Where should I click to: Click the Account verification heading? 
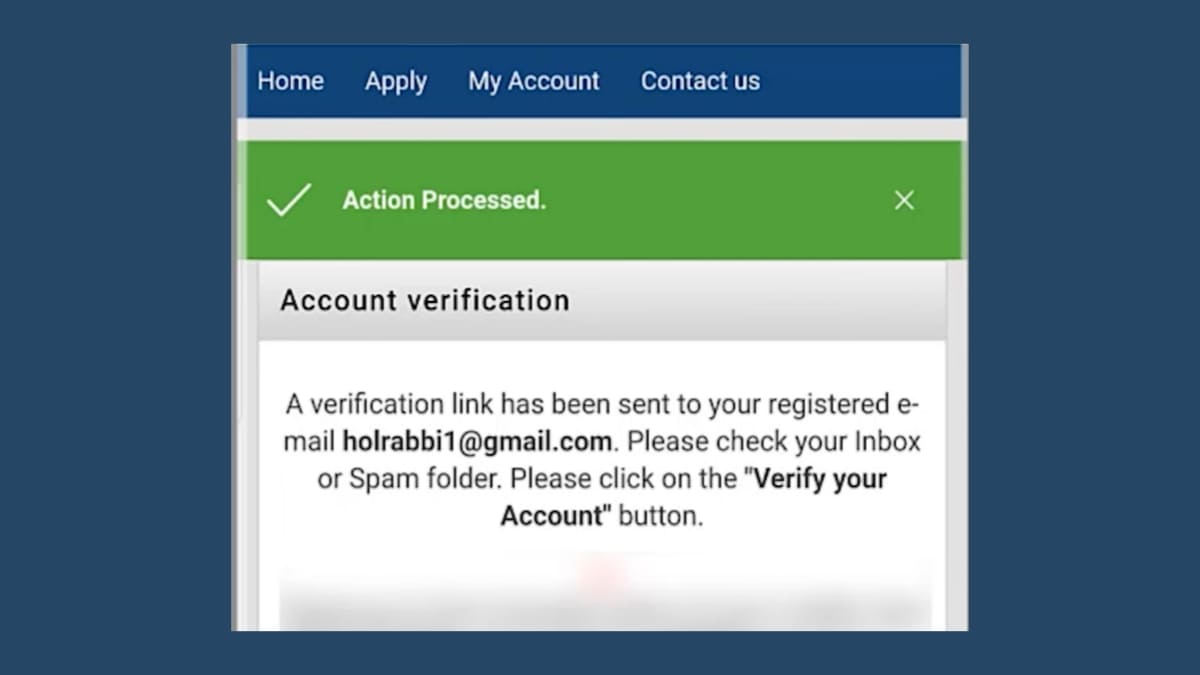click(x=424, y=300)
